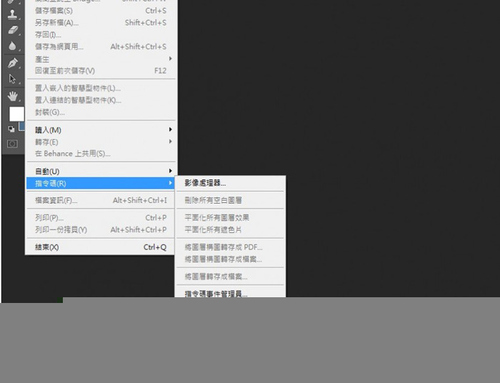Choose 平面化所有圖層效果 in scripts submenu
The height and width of the screenshot is (383, 500).
tap(230, 218)
